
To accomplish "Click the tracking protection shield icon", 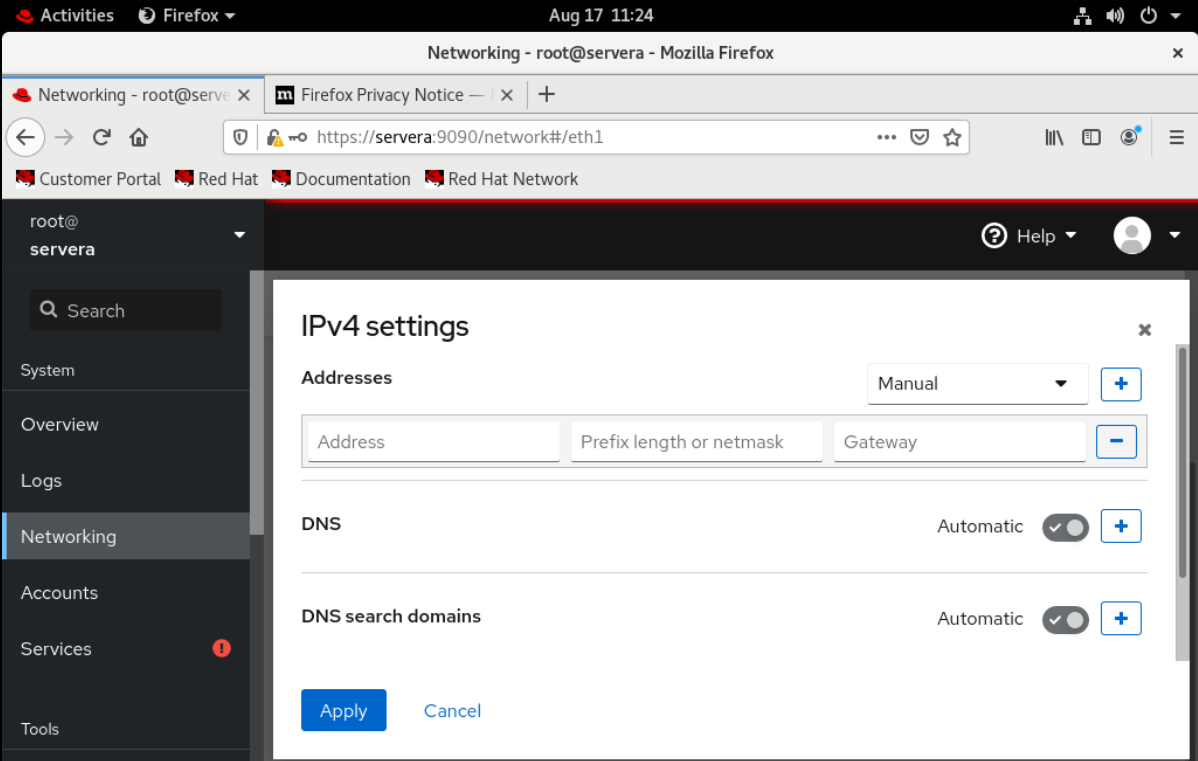I will point(239,137).
